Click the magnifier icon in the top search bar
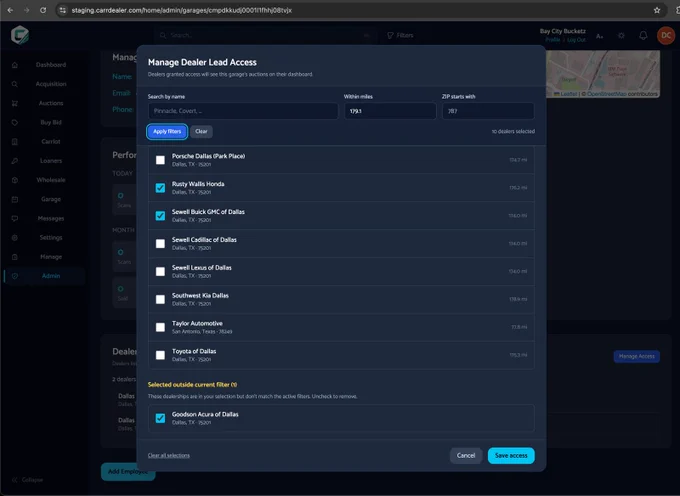This screenshot has width=680, height=496. point(163,36)
